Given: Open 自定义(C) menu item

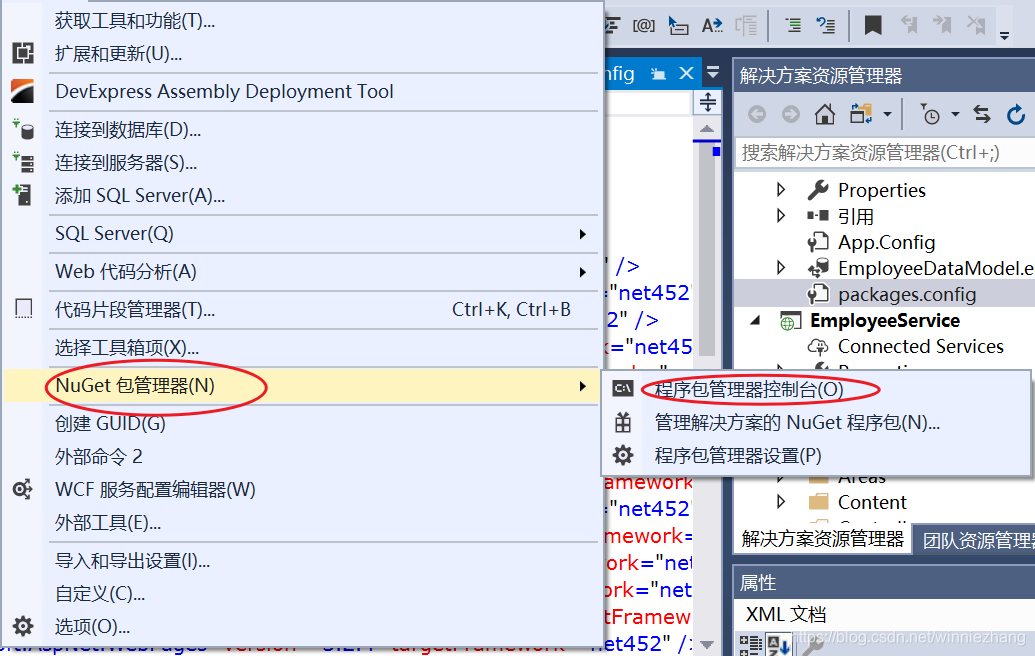Looking at the screenshot, I should coord(300,594).
